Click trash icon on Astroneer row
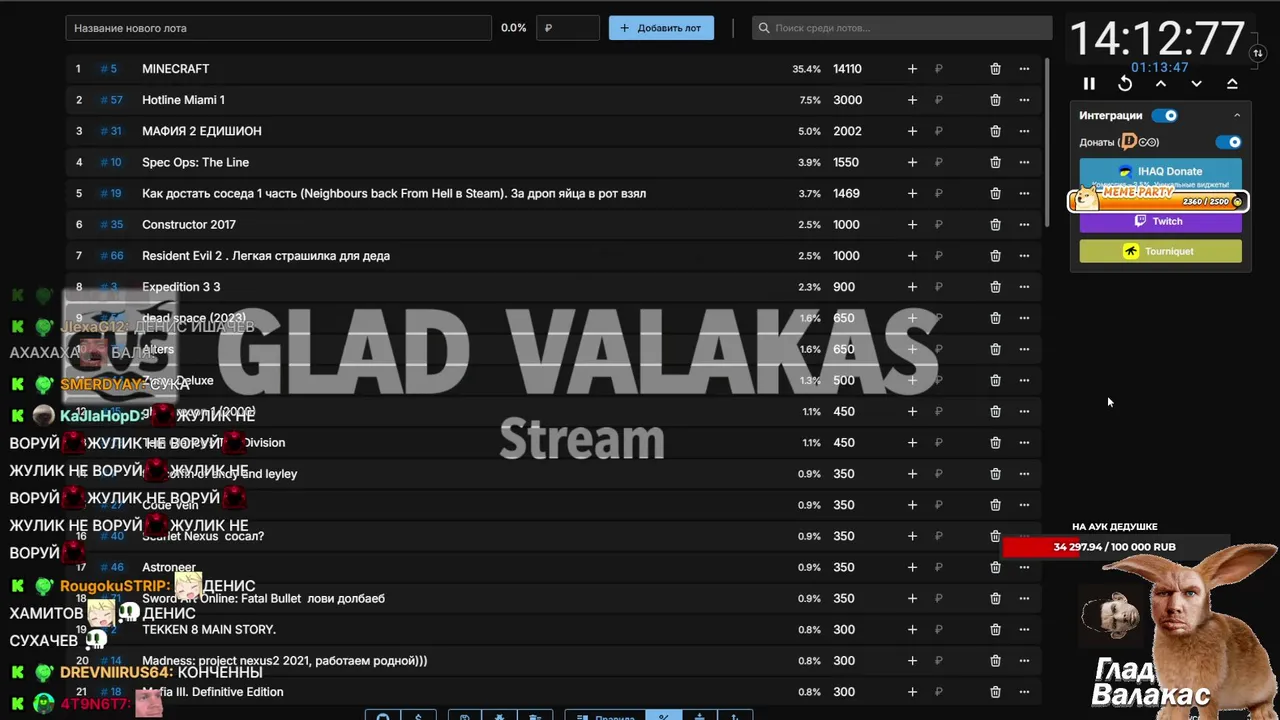The image size is (1280, 720). point(995,567)
